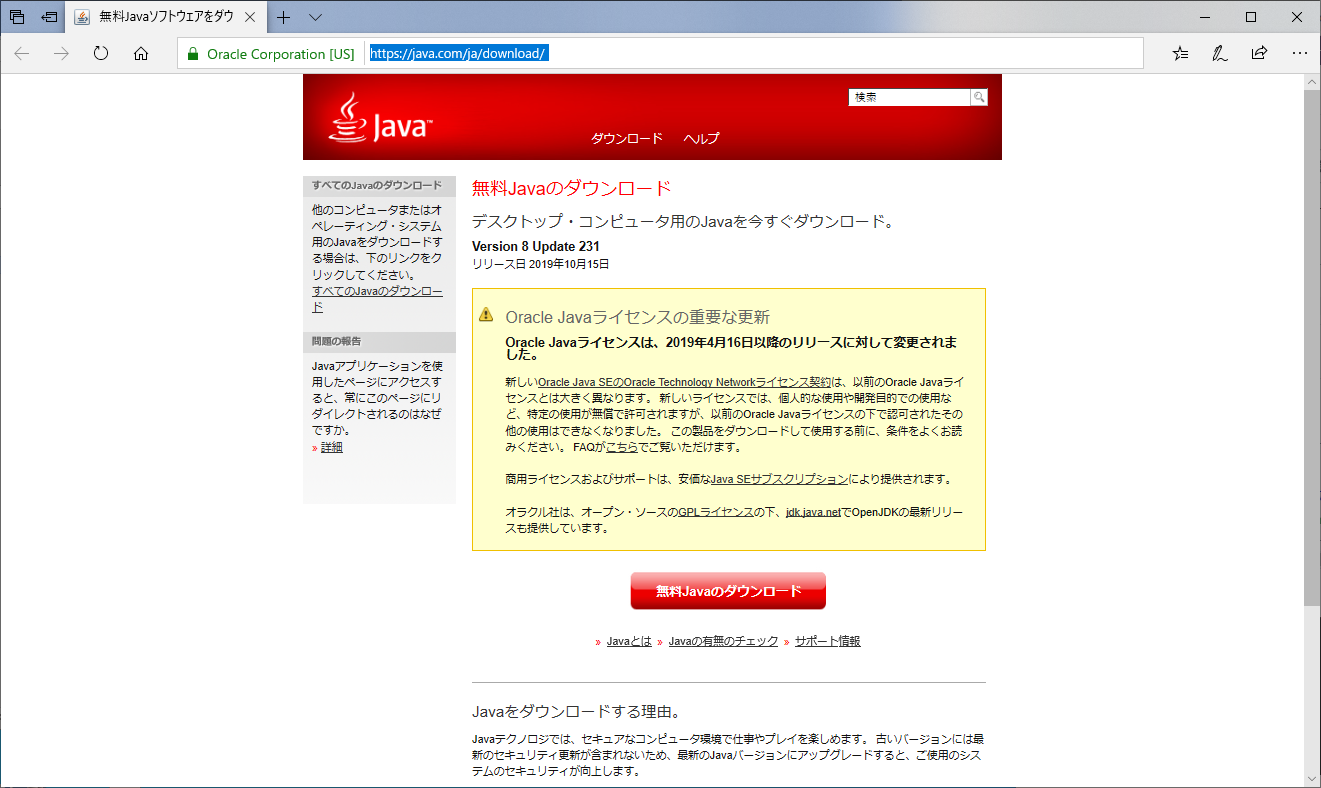The width and height of the screenshot is (1321, 788).
Task: Follow the こちら FAQ link
Action: (622, 446)
